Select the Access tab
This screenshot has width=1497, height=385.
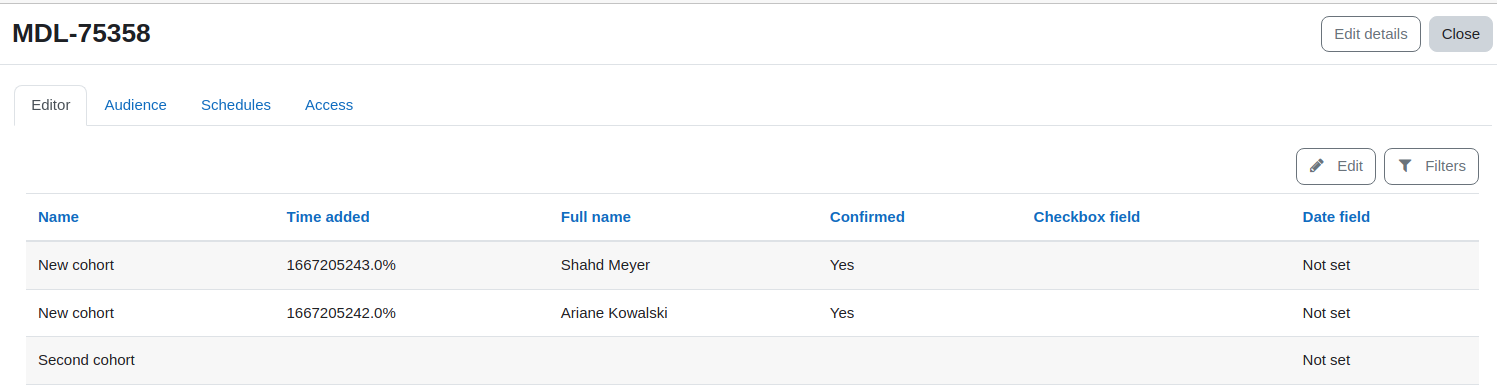coord(329,105)
